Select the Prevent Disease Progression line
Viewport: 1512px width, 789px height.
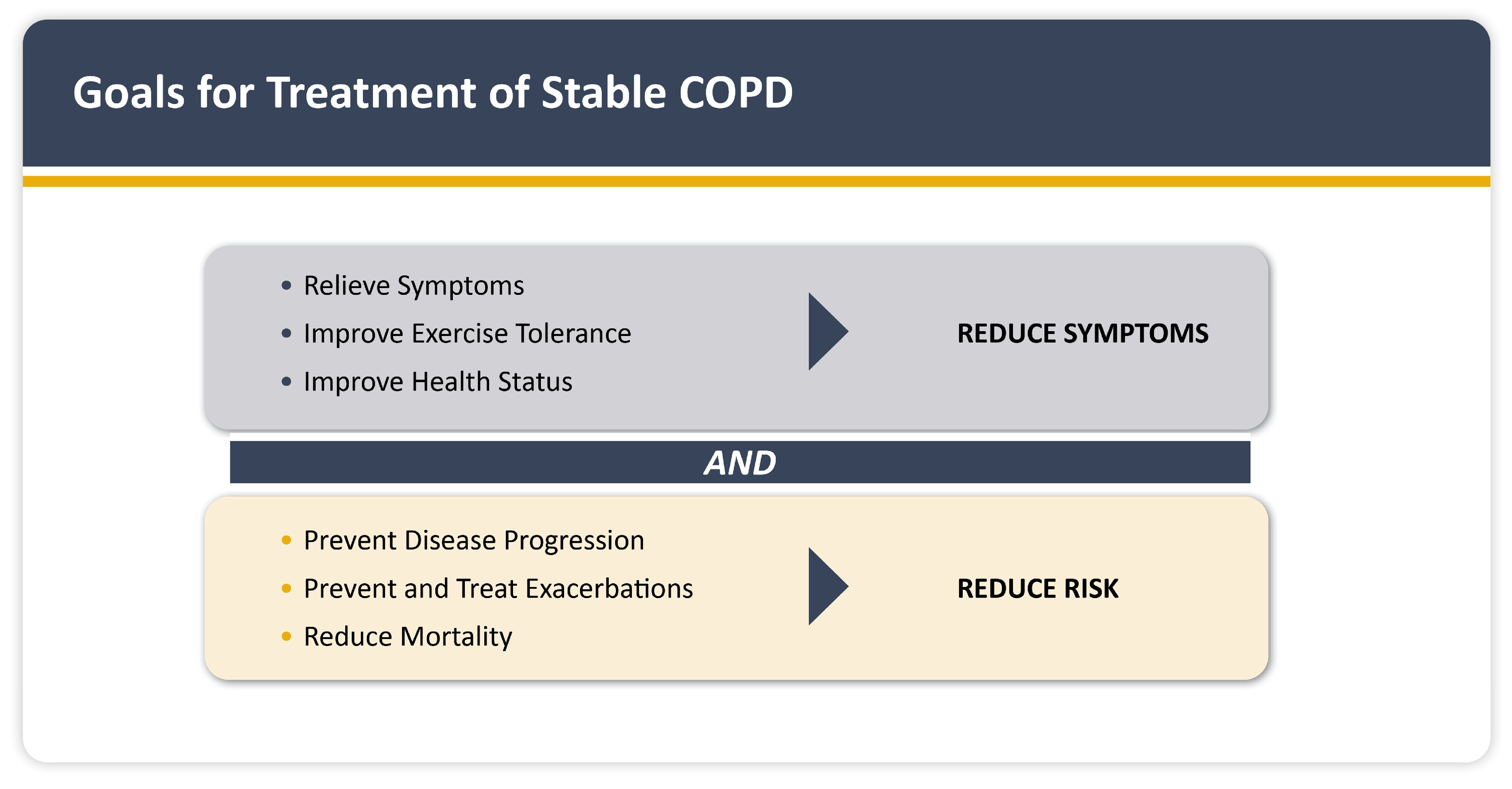[x=474, y=540]
